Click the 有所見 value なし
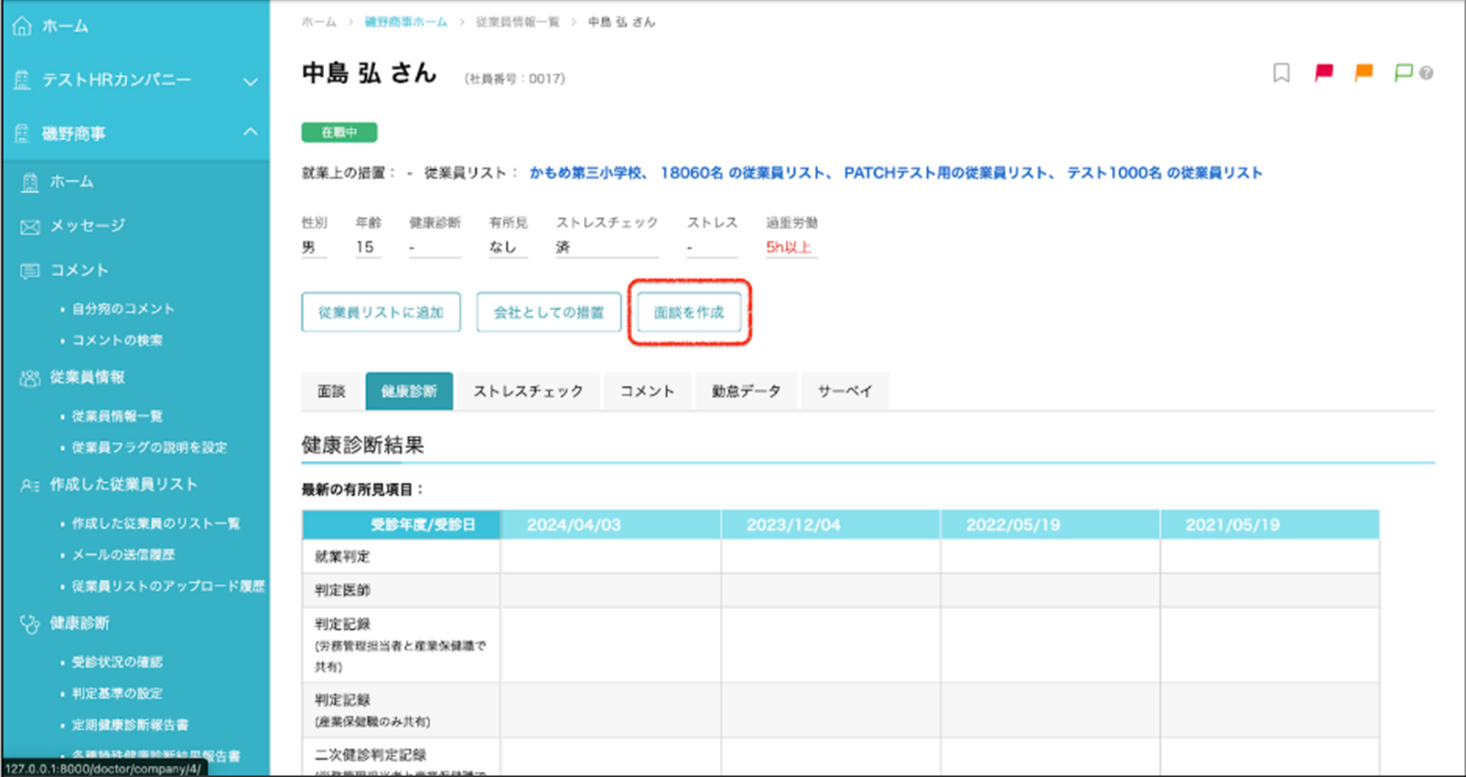 pyautogui.click(x=502, y=247)
